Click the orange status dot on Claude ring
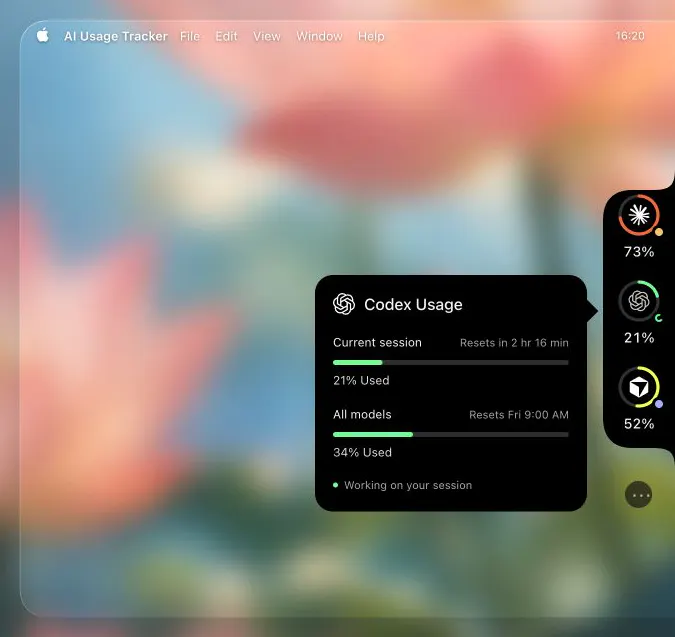Viewport: 675px width, 637px height. click(x=659, y=232)
